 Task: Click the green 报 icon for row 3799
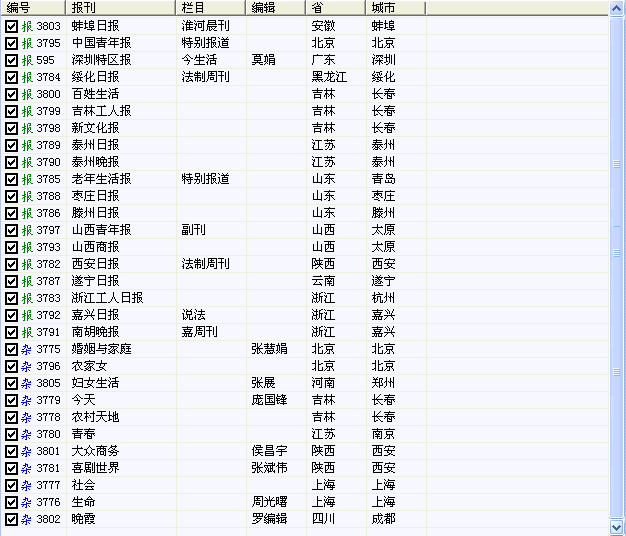tap(27, 111)
